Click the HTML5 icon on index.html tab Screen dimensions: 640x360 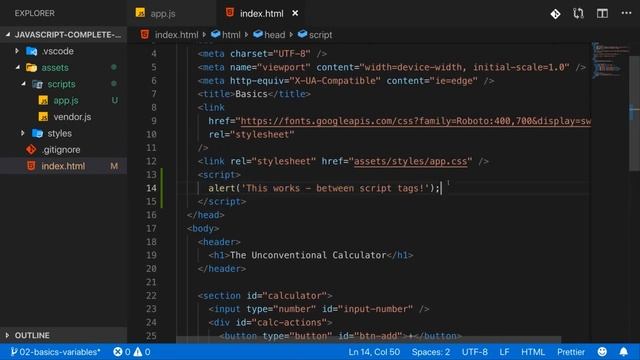click(x=230, y=13)
